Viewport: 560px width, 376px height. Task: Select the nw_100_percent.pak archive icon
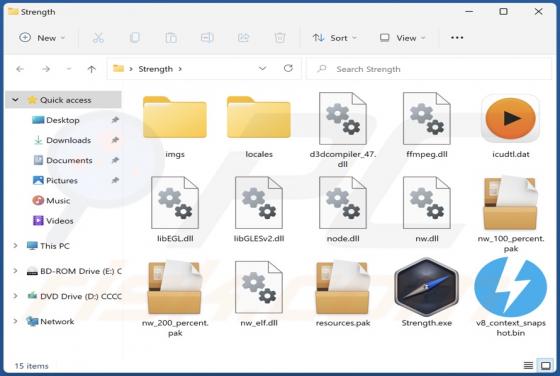point(510,203)
